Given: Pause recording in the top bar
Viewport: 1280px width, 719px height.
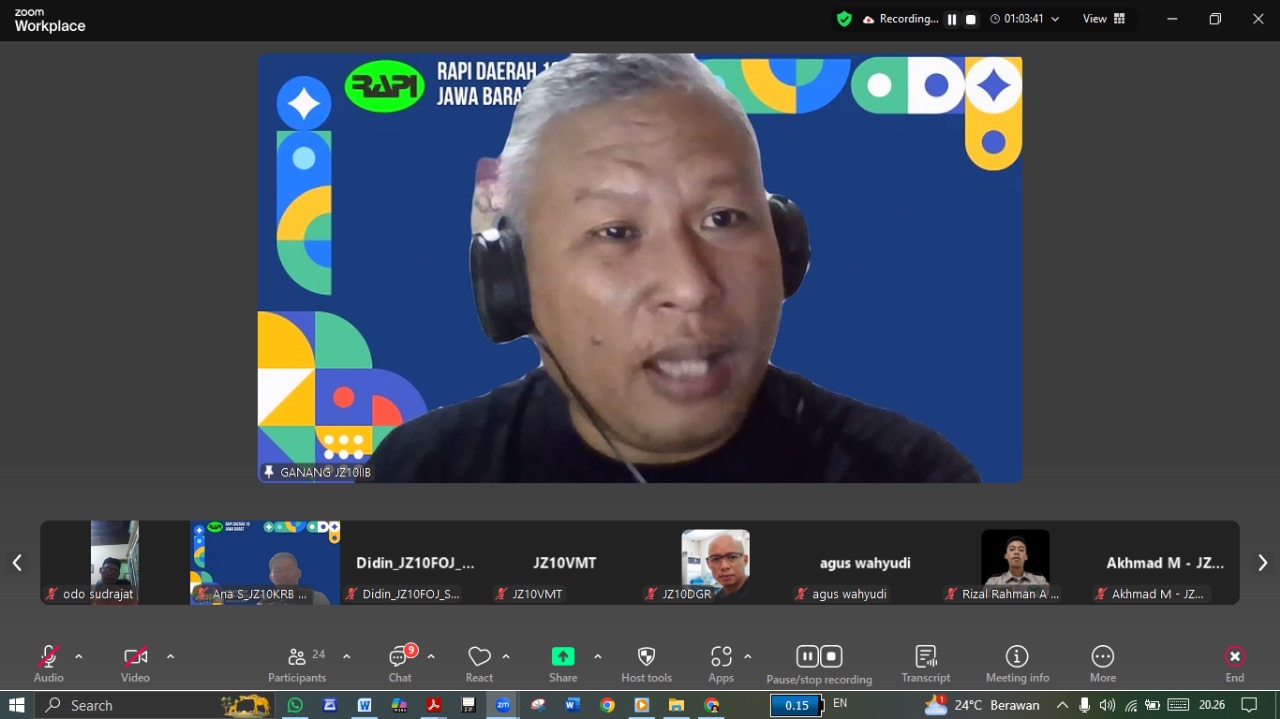Looking at the screenshot, I should point(952,19).
